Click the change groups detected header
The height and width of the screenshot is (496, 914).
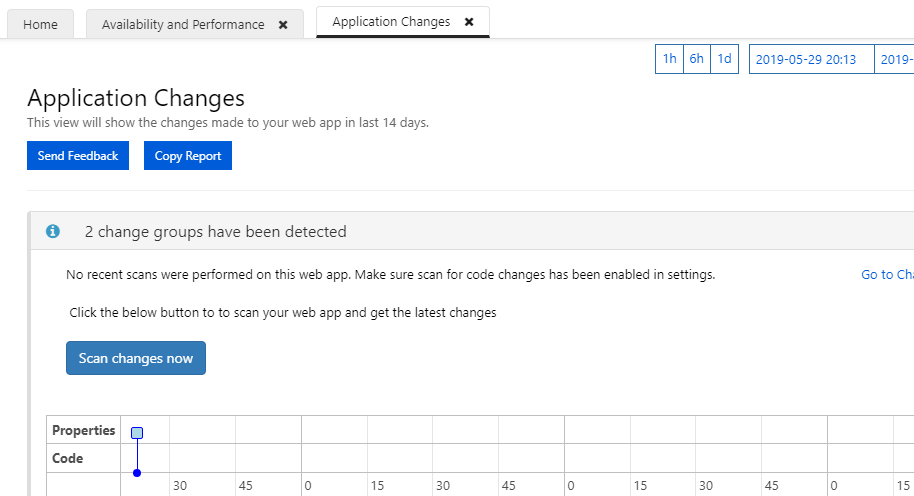(x=215, y=232)
